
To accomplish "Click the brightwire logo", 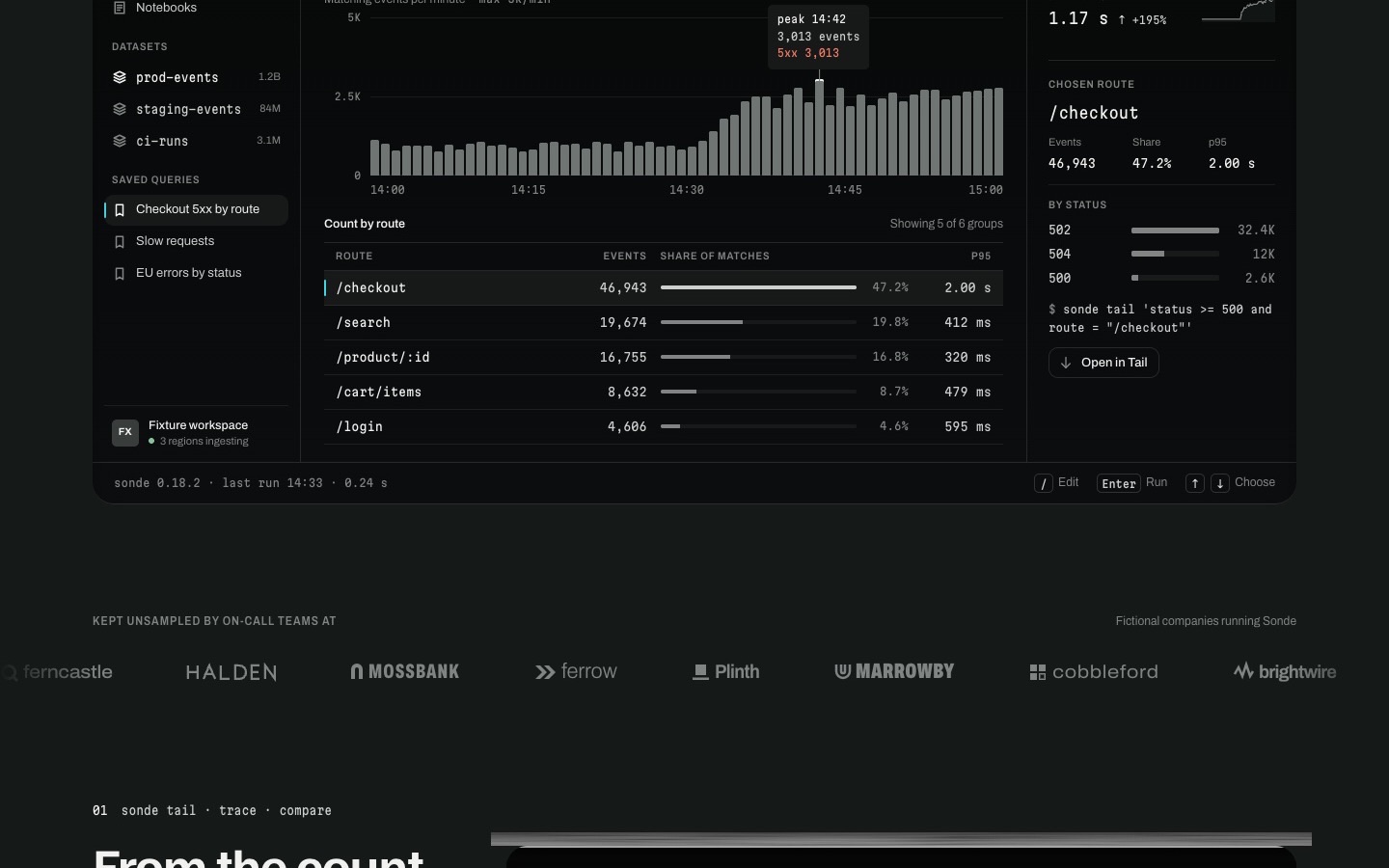I will pyautogui.click(x=1285, y=671).
